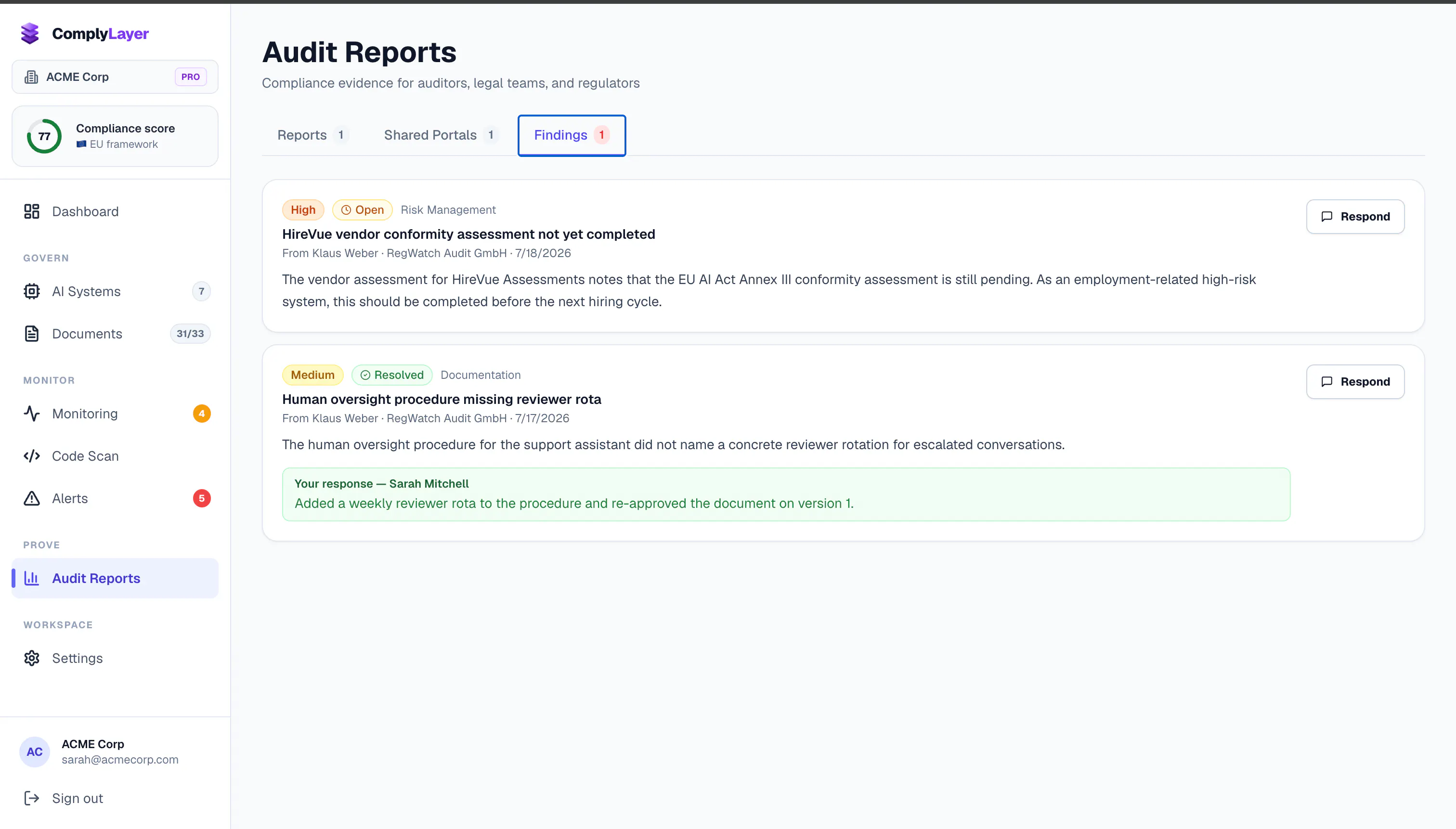Viewport: 1456px width, 829px height.
Task: Open AI Systems page
Action: tap(115, 291)
